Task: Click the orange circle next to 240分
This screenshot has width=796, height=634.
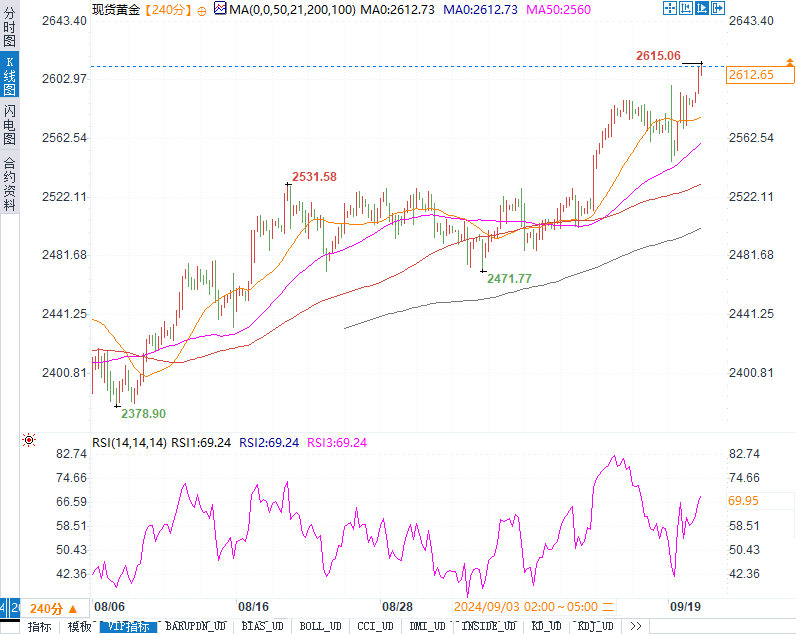Action: coord(202,11)
